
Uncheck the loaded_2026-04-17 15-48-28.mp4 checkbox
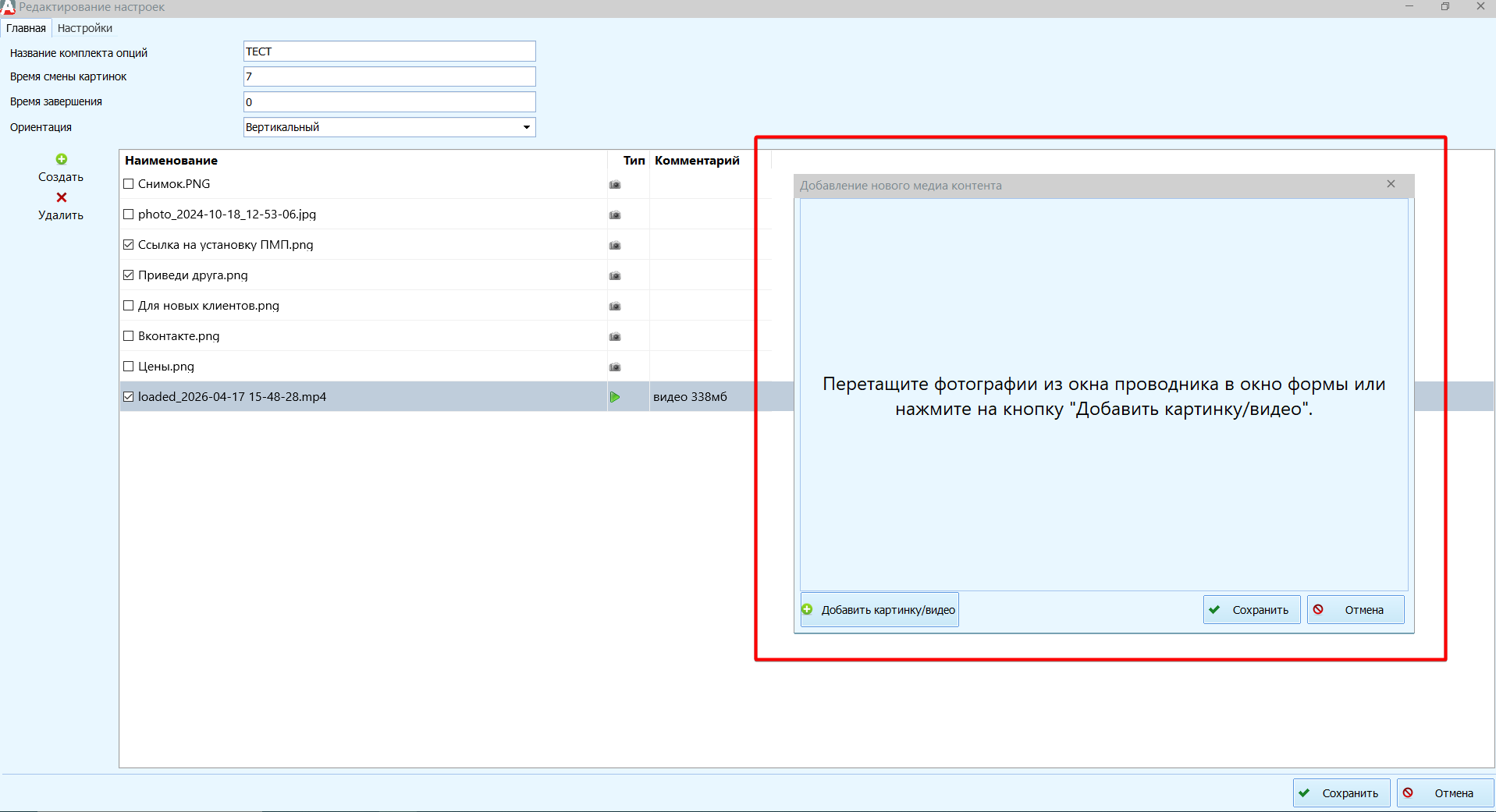[129, 397]
